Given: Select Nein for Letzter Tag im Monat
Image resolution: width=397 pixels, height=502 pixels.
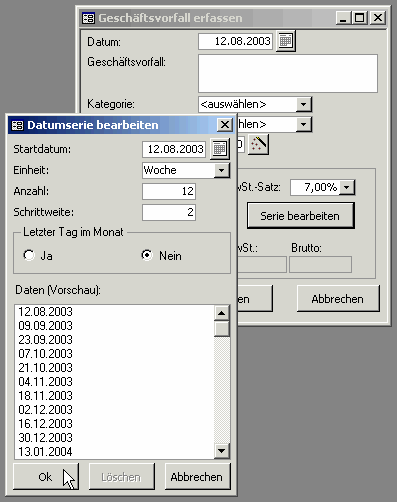Looking at the screenshot, I should click(147, 255).
